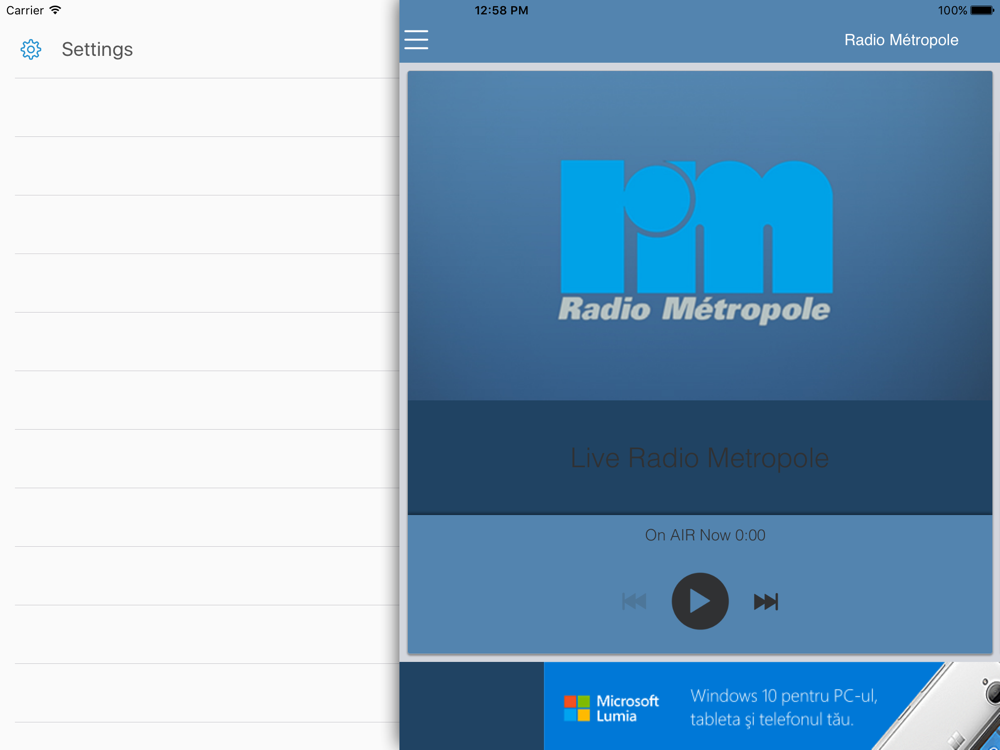Tap the Radio Métropole logo artwork

696,241
